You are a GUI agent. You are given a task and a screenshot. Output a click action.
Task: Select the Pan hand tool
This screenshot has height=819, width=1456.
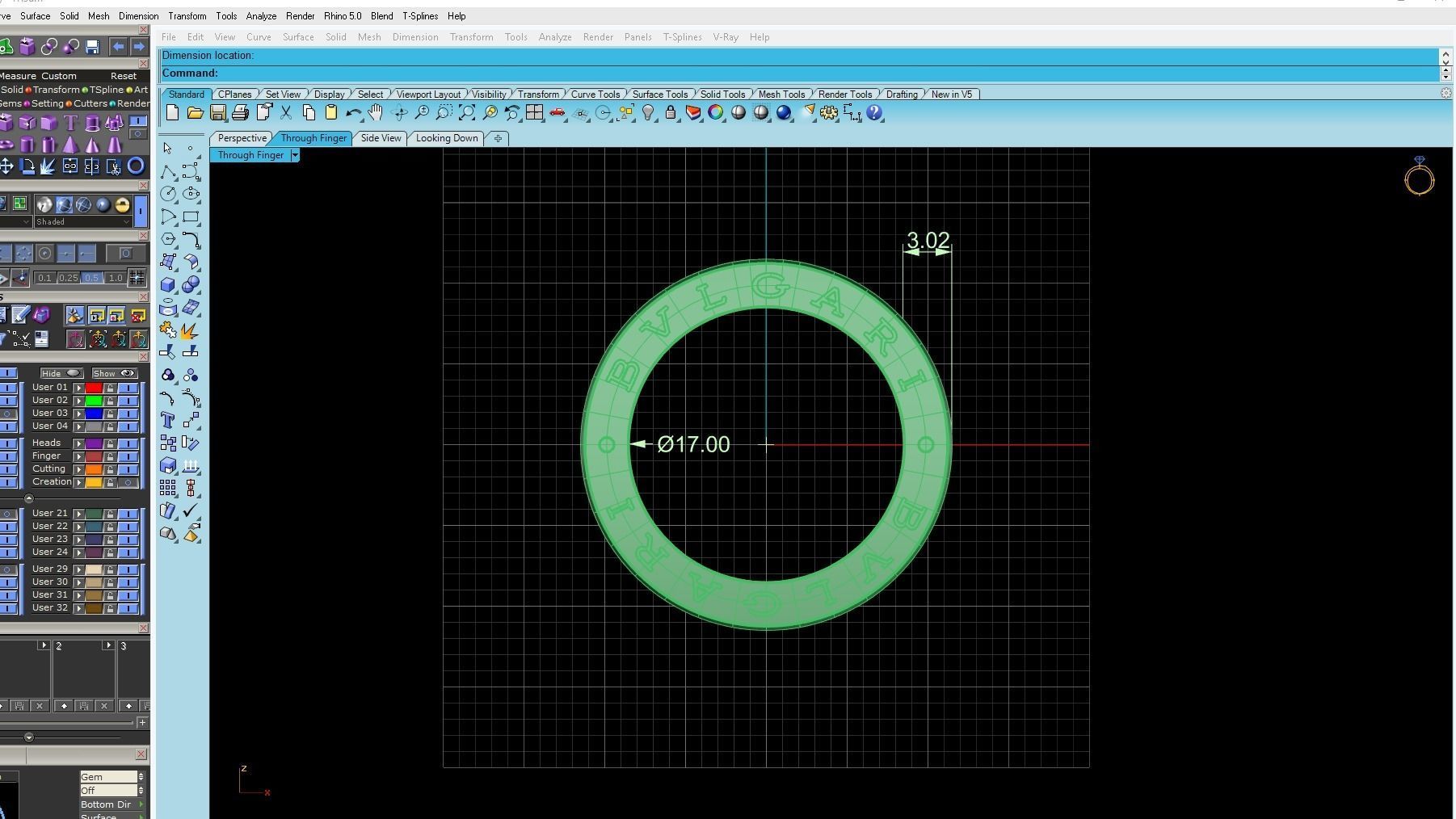coord(376,113)
